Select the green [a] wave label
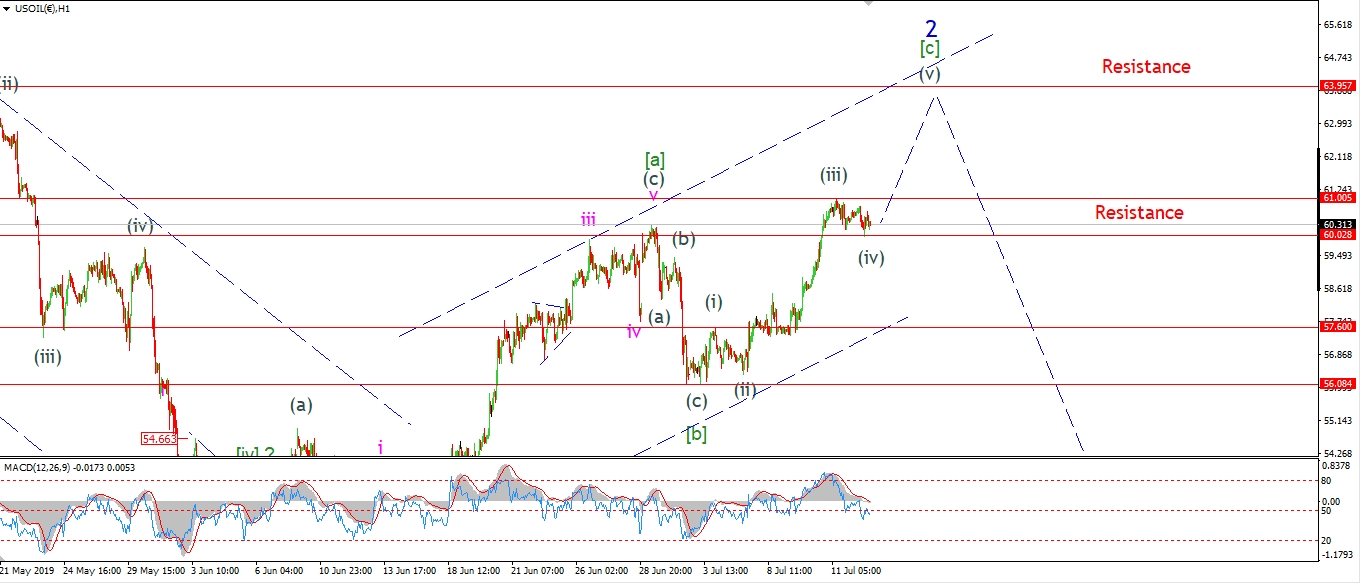 click(655, 159)
